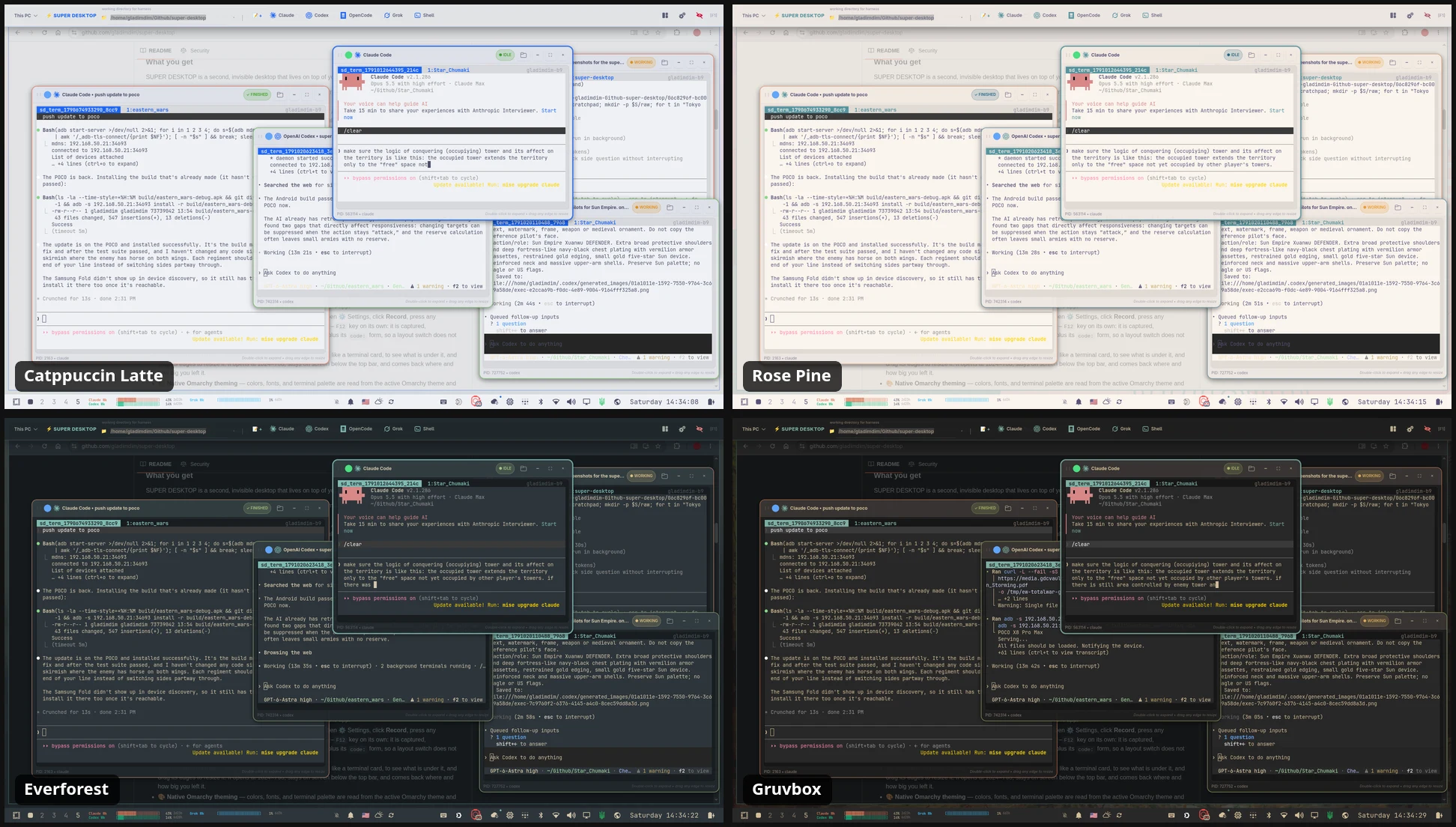Screen dimensions: 1456x827
Task: Toggle the bookmark star in Catppuccin Latte browser bar
Action: [x=658, y=32]
